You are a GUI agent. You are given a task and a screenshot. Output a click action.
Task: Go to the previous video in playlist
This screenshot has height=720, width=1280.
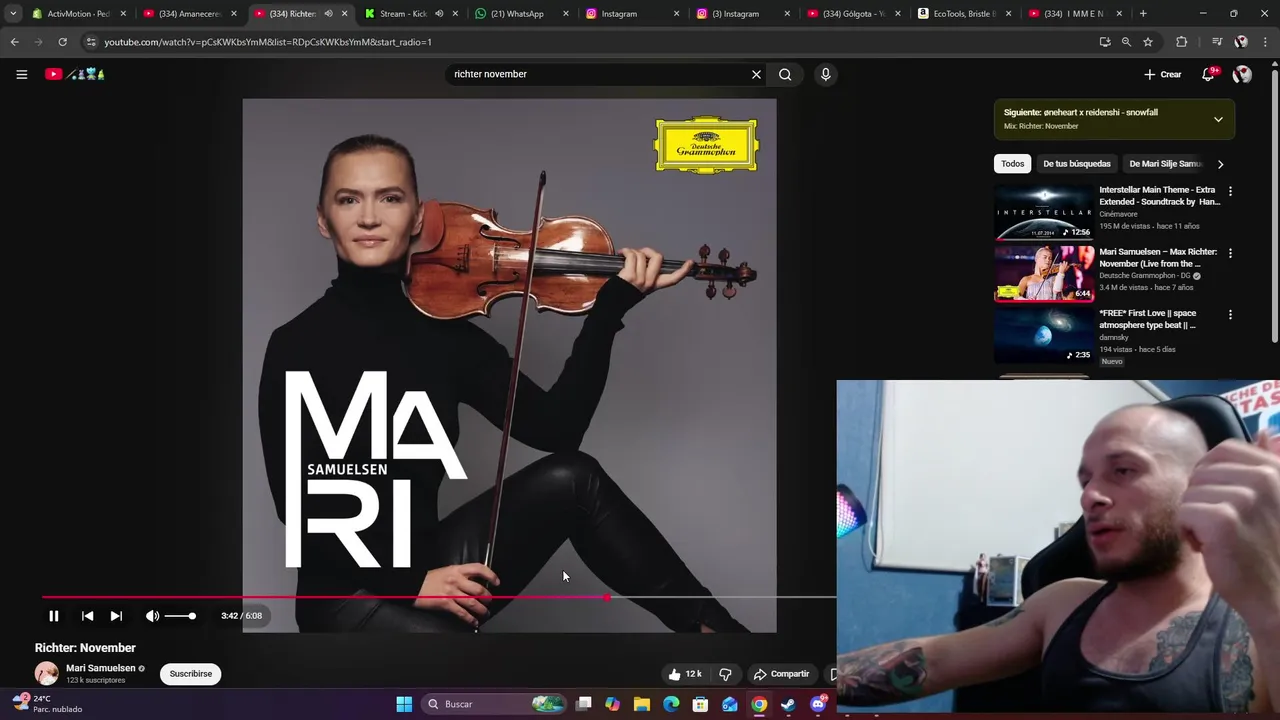tap(87, 616)
